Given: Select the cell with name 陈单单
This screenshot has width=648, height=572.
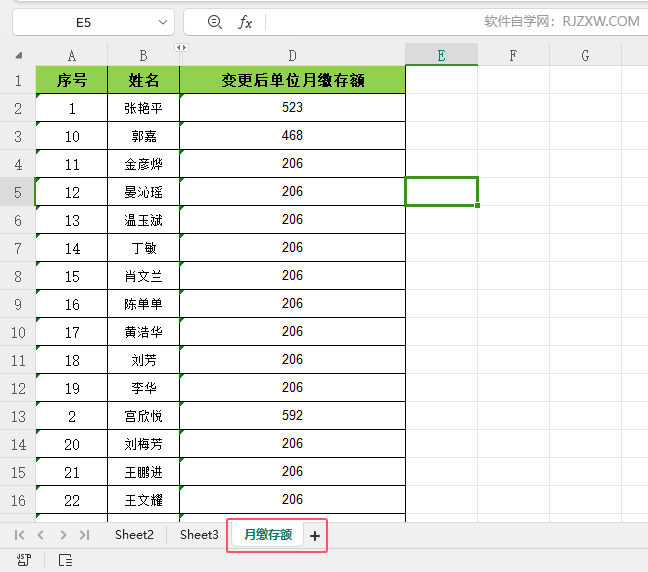Looking at the screenshot, I should point(143,304).
